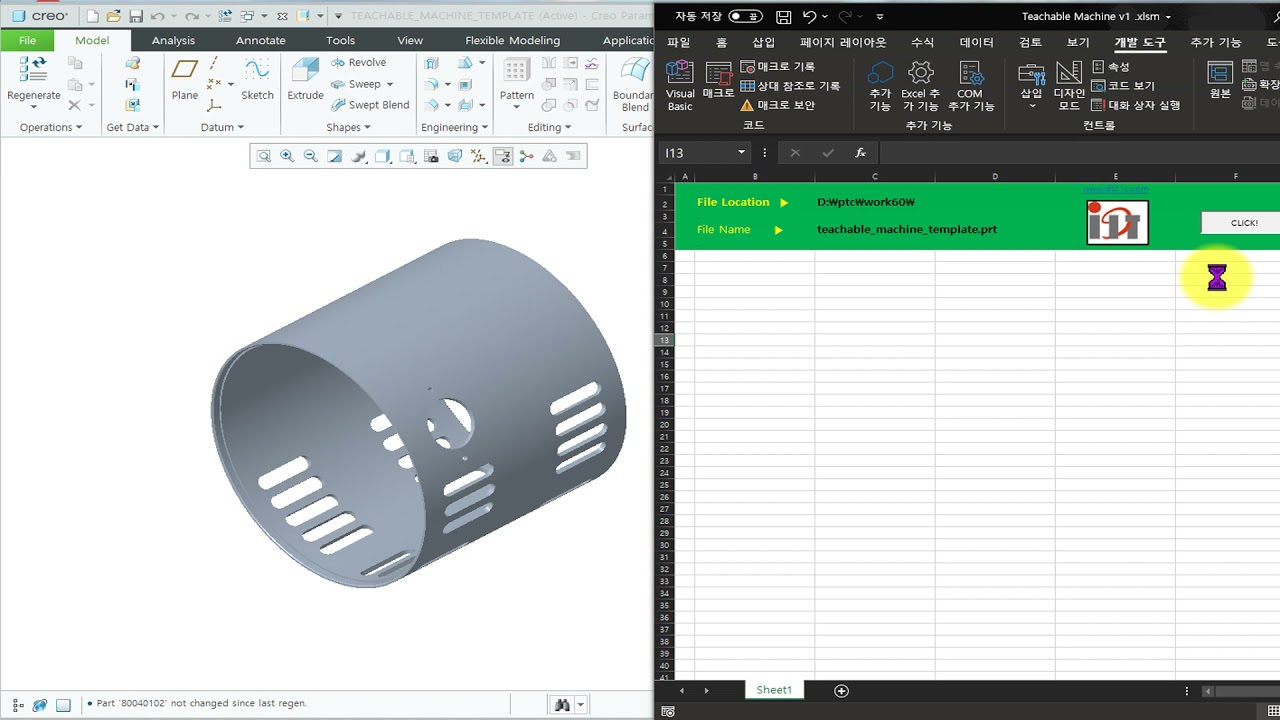Toggle AutoSave (자동 저장) switch
This screenshot has width=1280, height=720.
pos(745,17)
